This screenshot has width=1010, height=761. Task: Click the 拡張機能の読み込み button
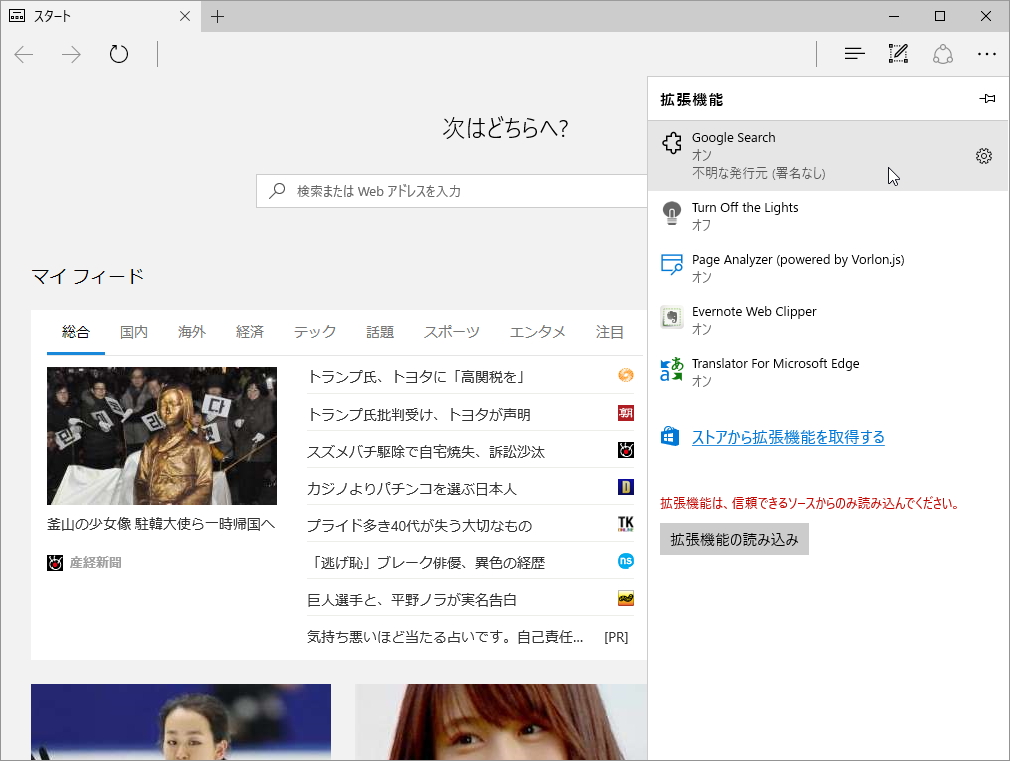734,539
